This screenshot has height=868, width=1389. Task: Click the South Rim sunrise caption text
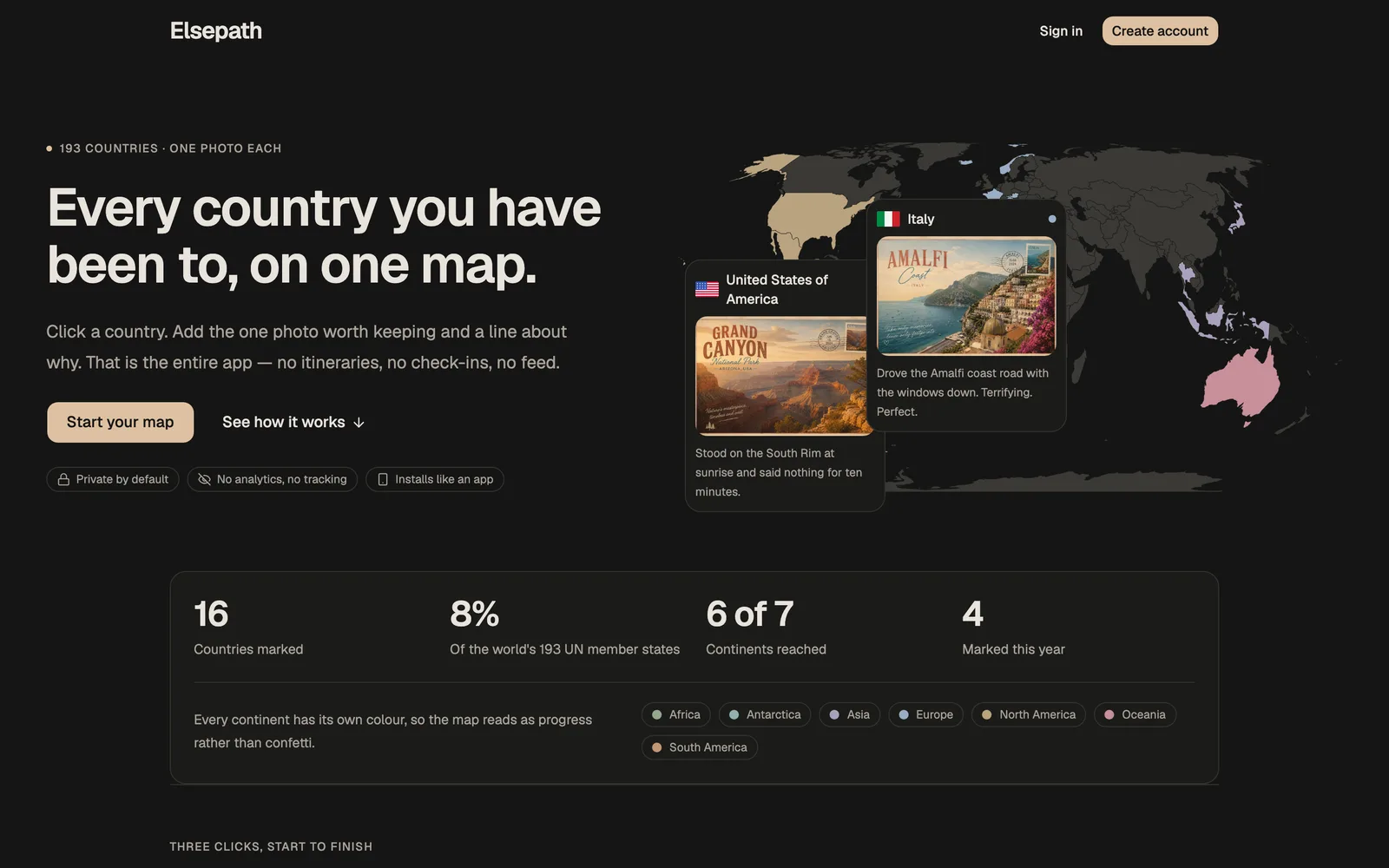click(x=779, y=472)
